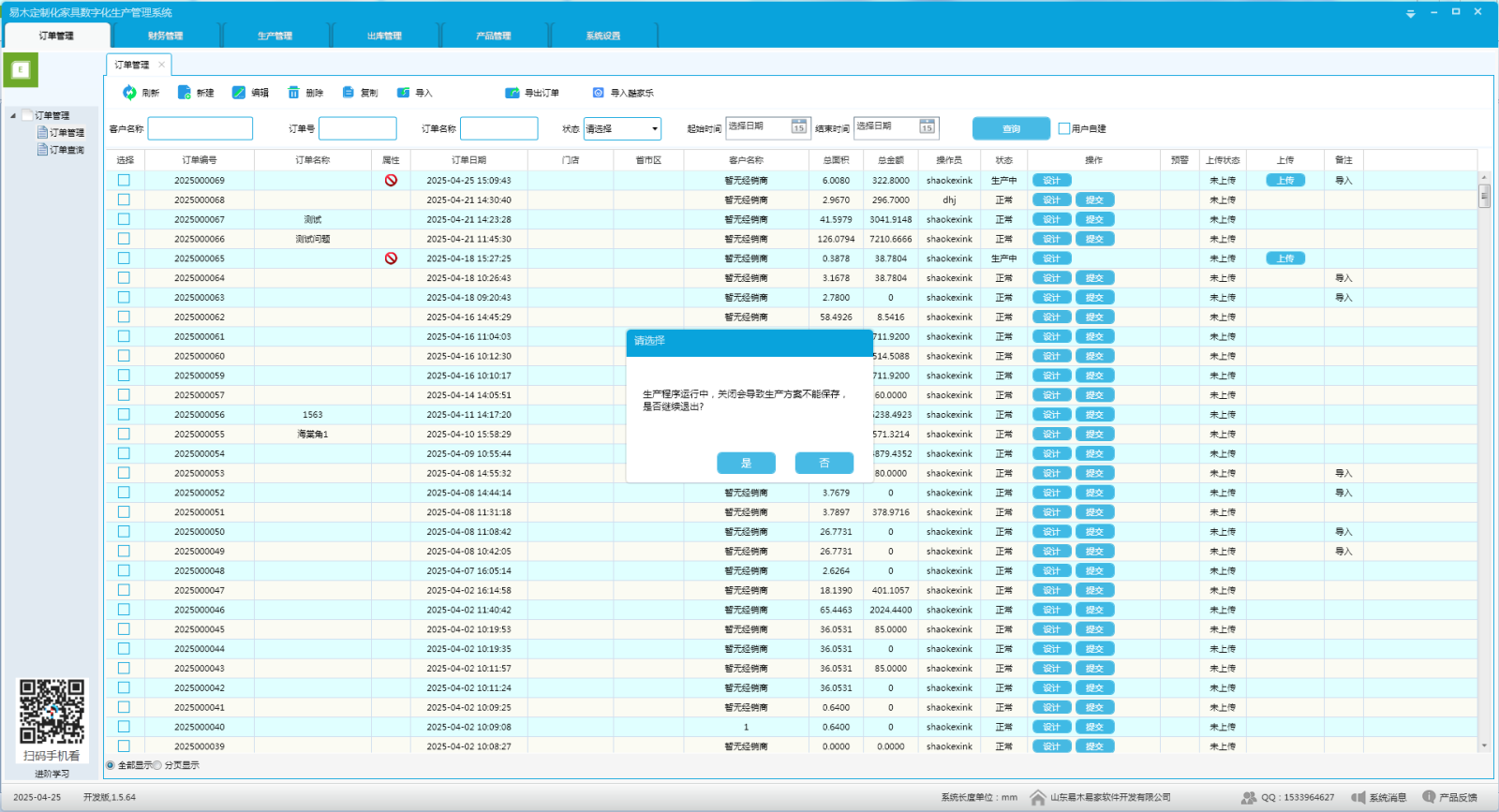The image size is (1499, 812).
Task: Click the 删除 trash icon
Action: click(293, 93)
